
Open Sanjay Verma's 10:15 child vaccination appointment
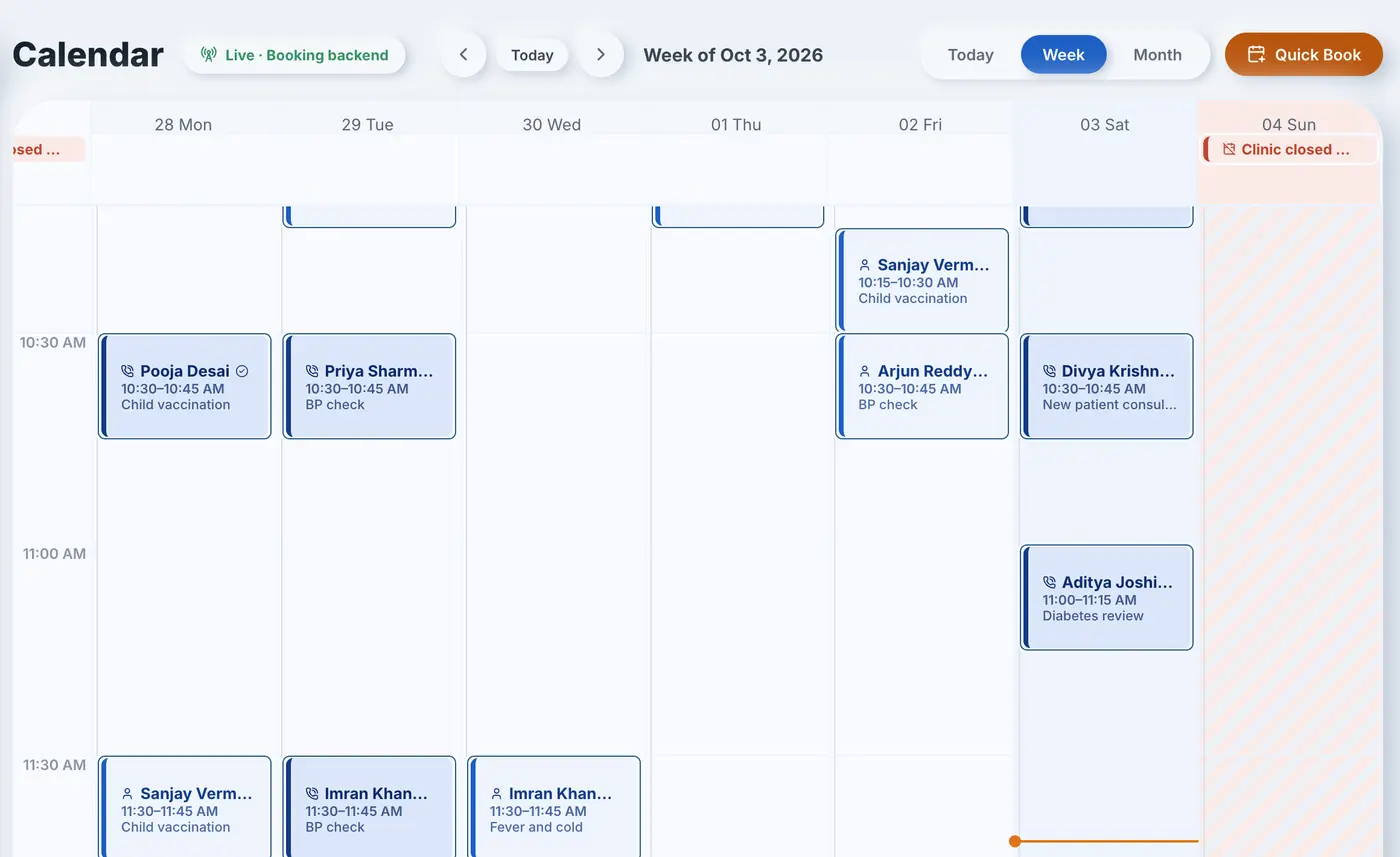click(x=922, y=280)
